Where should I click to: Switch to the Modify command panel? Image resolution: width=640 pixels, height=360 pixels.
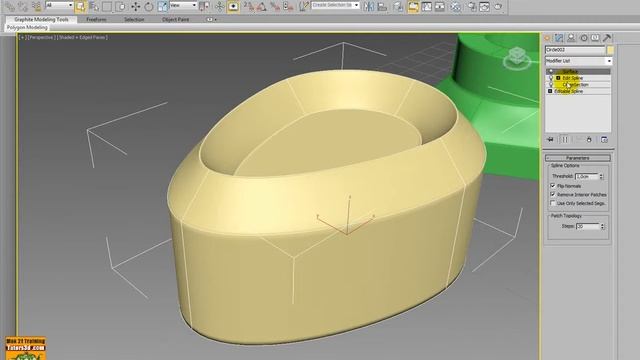pyautogui.click(x=559, y=38)
